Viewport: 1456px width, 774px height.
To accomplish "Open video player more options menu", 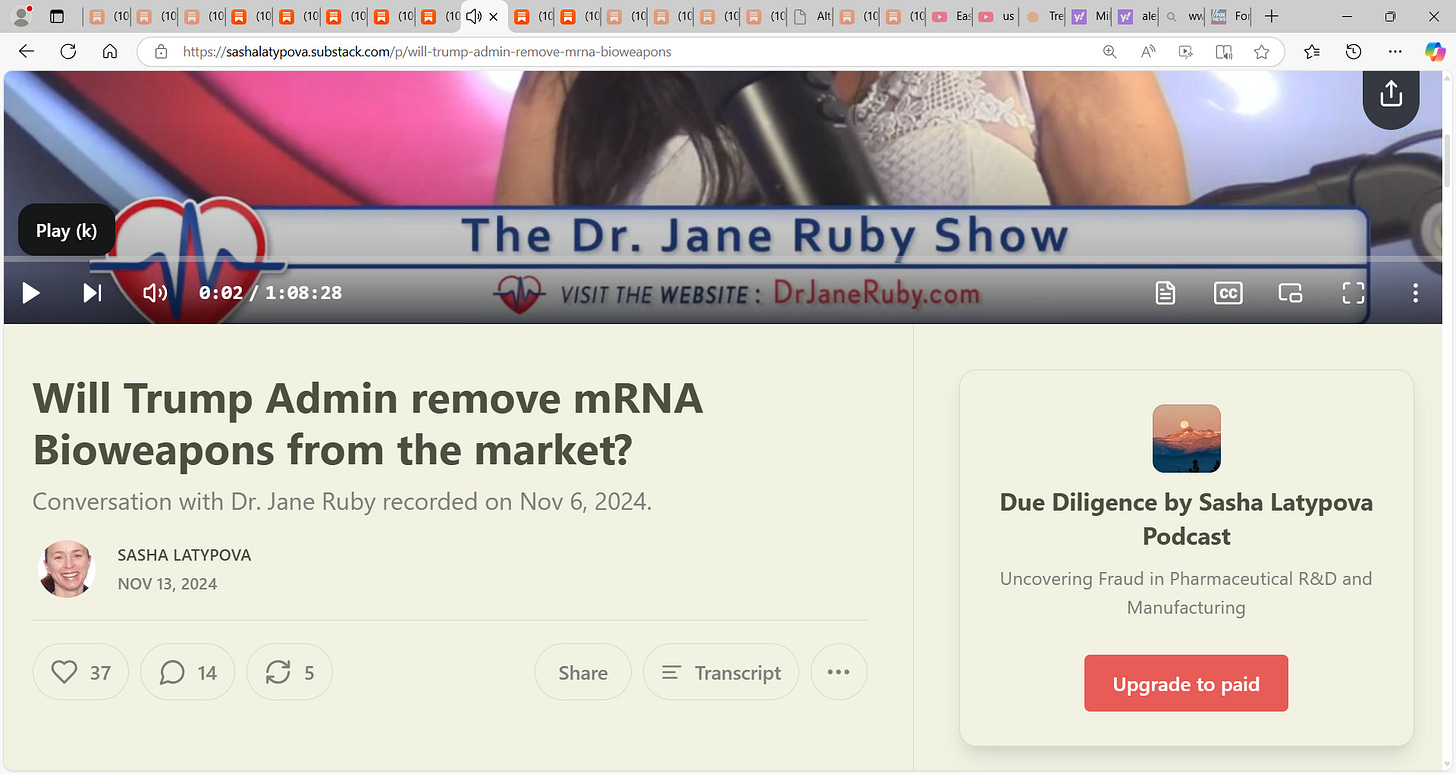I will pos(1416,293).
